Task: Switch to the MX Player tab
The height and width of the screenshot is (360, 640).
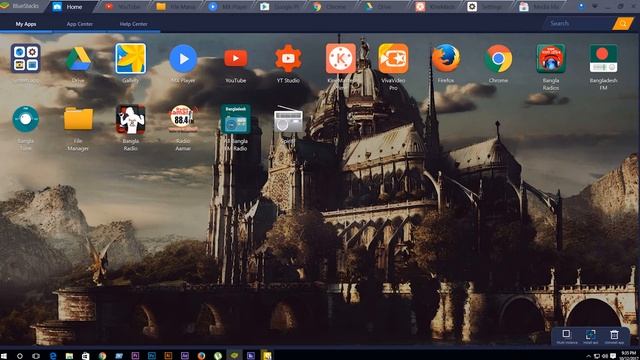Action: click(x=227, y=7)
